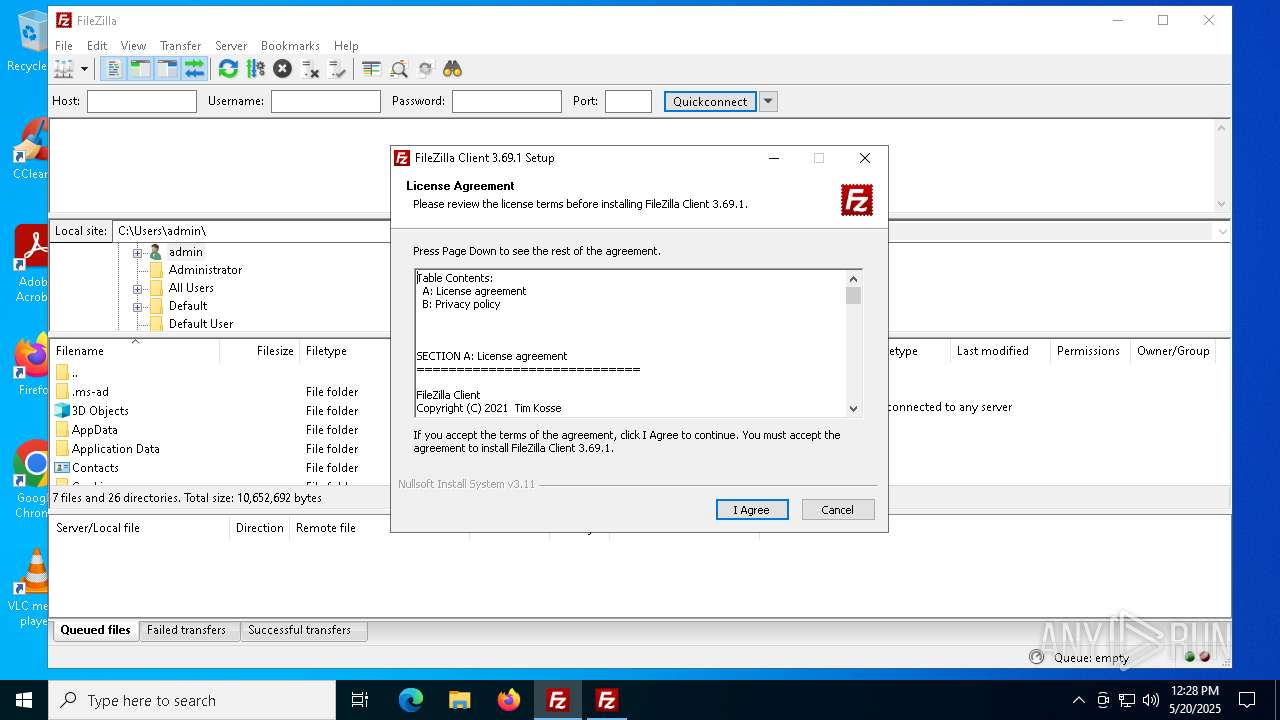Open File Explorer from the taskbar
The width and height of the screenshot is (1280, 720).
click(x=459, y=700)
